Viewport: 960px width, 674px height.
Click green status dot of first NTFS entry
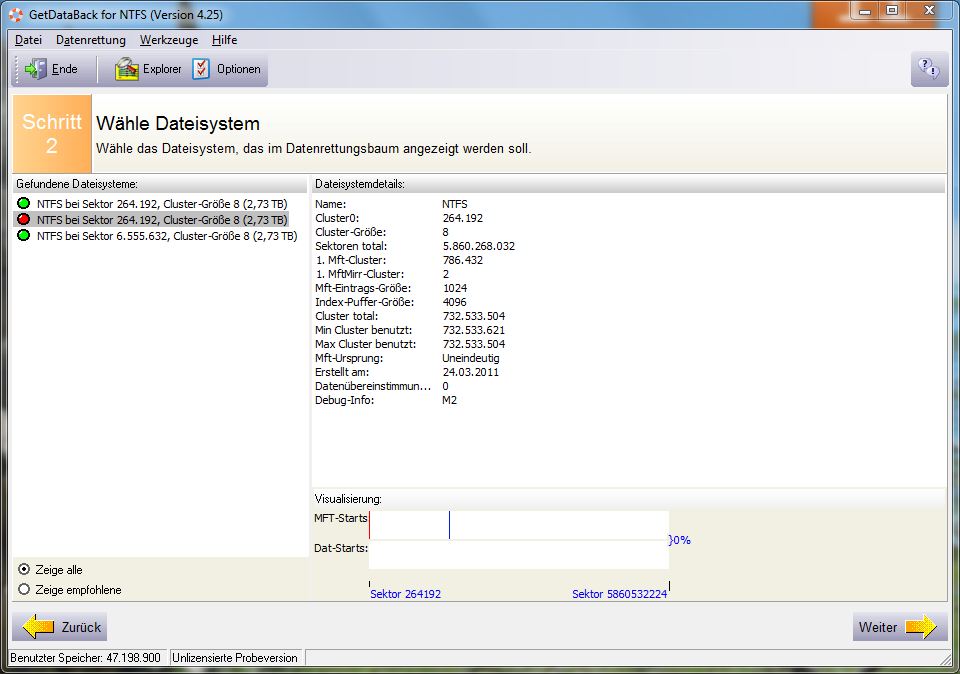pos(23,203)
